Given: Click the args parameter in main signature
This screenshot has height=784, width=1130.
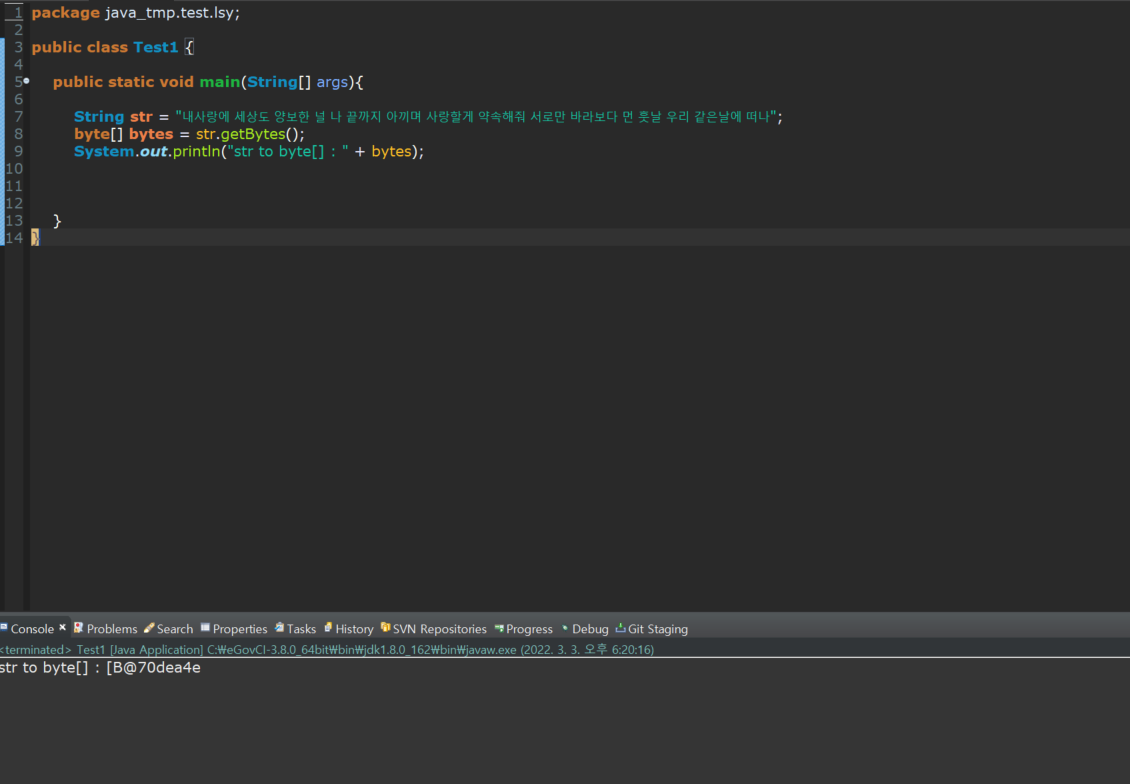Looking at the screenshot, I should 332,82.
